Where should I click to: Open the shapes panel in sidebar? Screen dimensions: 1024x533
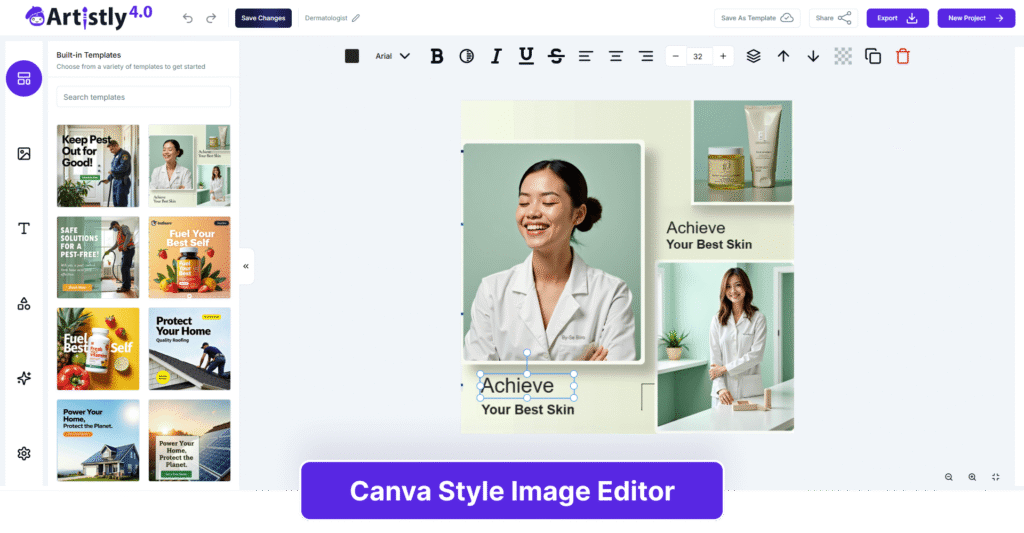pos(24,303)
